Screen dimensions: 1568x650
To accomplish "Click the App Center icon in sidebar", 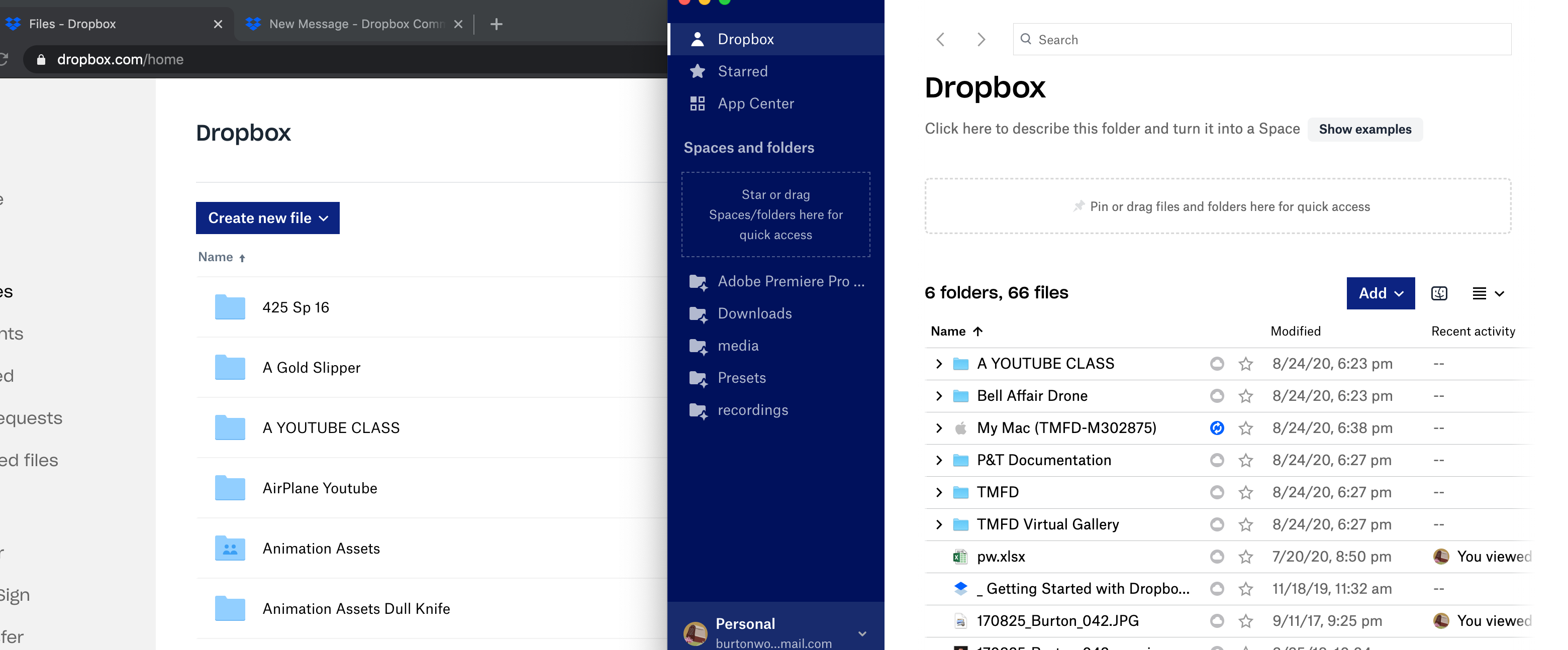I will (x=697, y=103).
